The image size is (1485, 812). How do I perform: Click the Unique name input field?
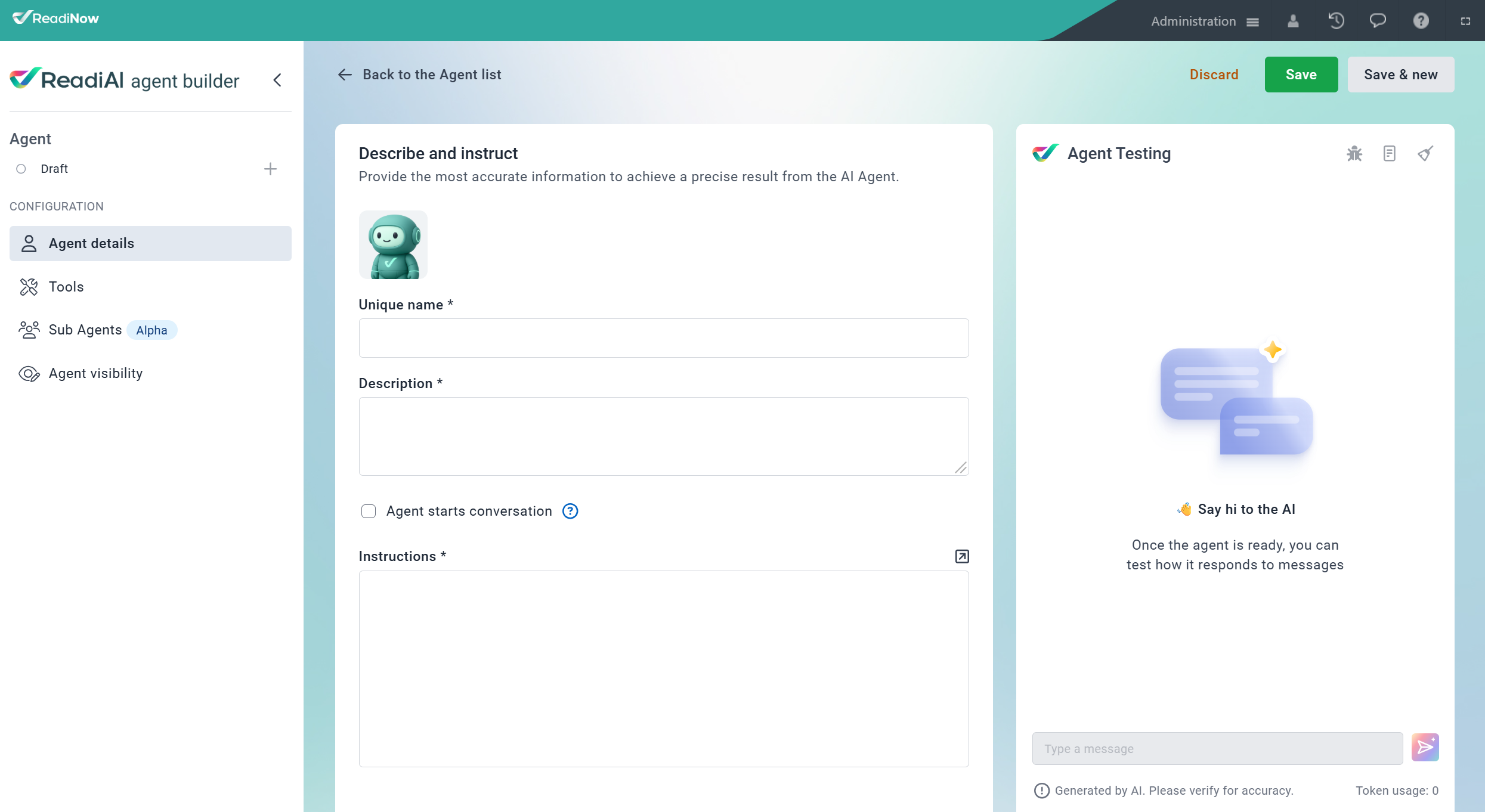click(x=663, y=338)
